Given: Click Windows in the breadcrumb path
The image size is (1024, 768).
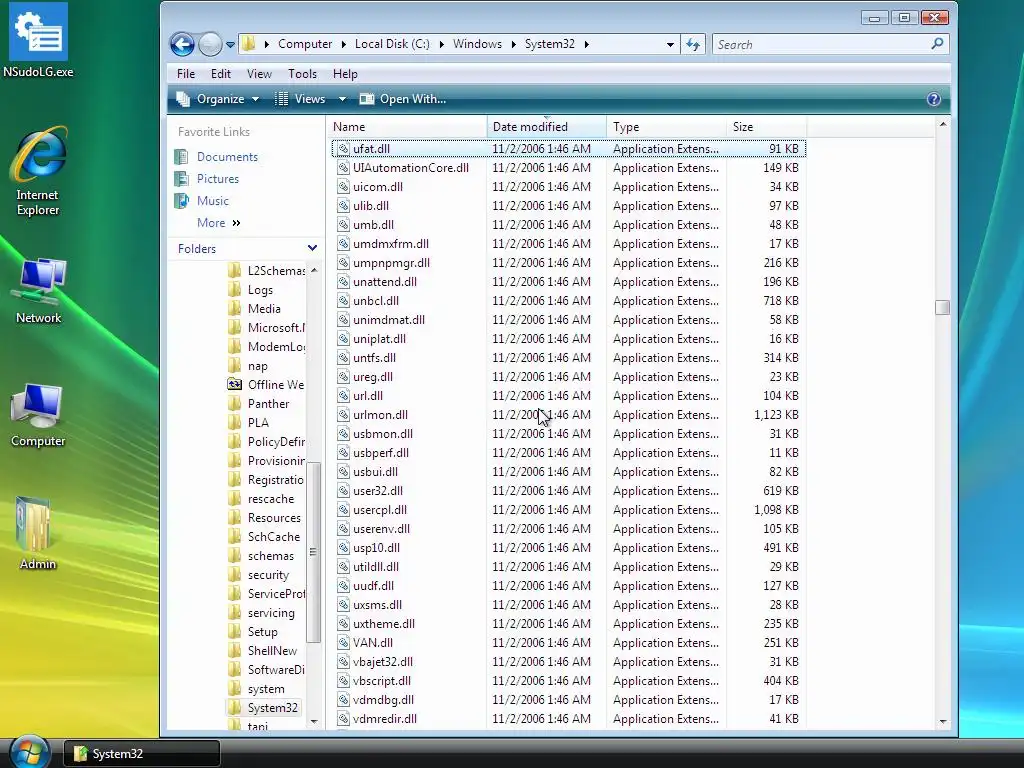Looking at the screenshot, I should (477, 44).
